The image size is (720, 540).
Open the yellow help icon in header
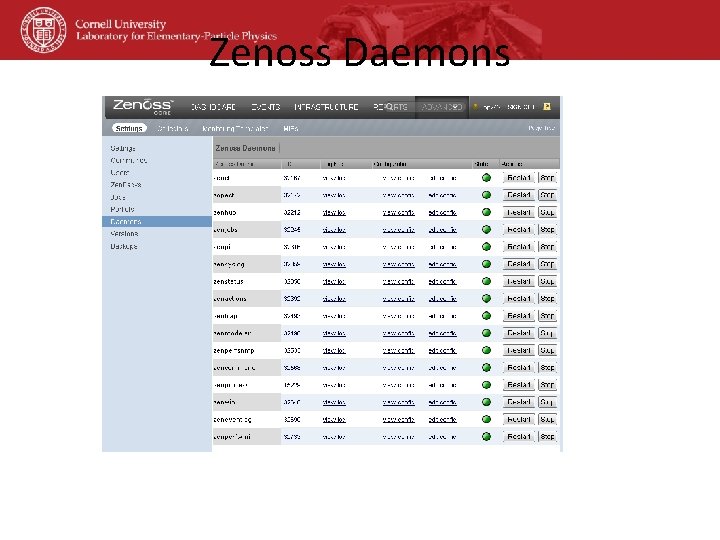(547, 107)
